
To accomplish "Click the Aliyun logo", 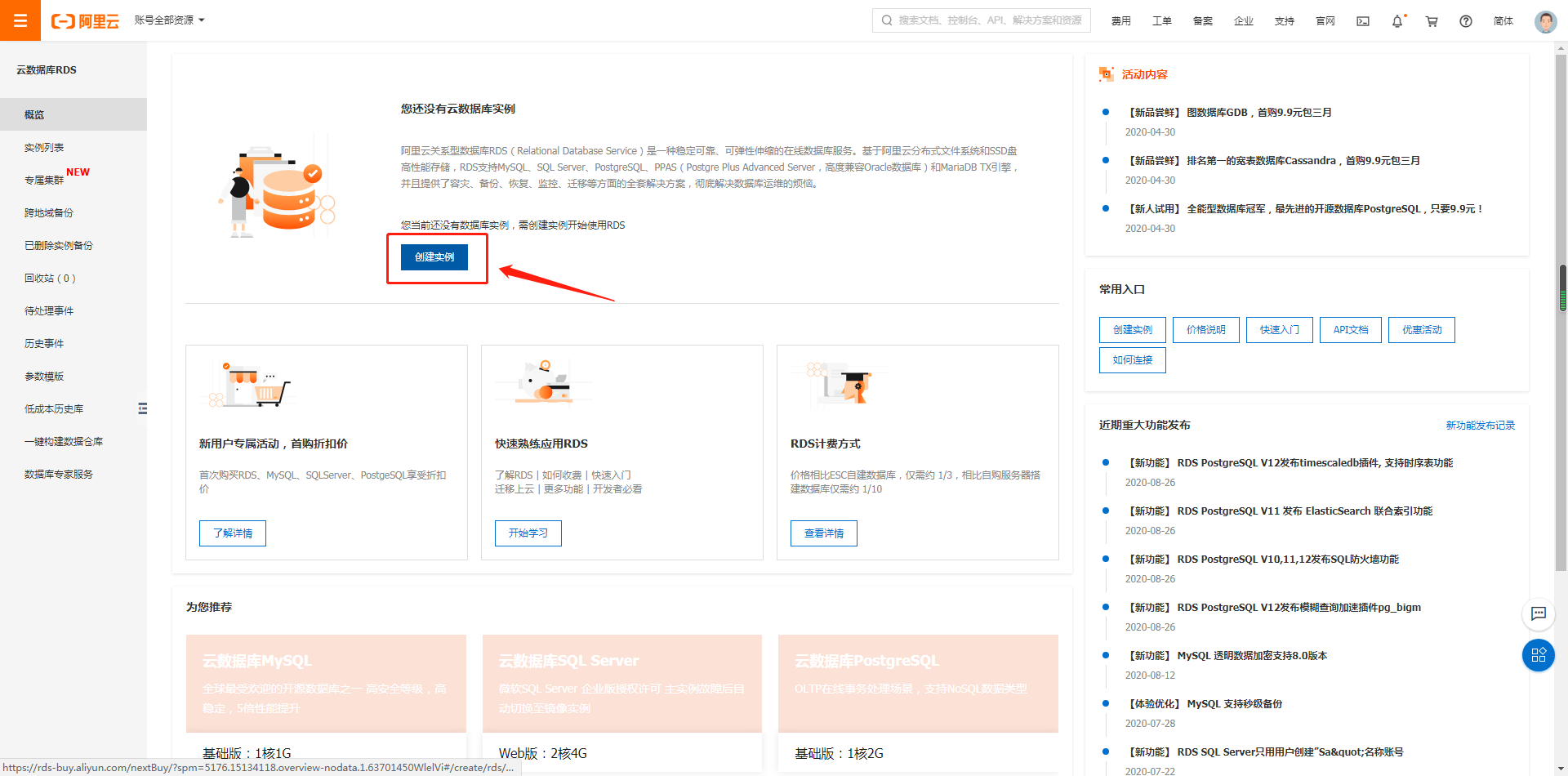I will (85, 21).
